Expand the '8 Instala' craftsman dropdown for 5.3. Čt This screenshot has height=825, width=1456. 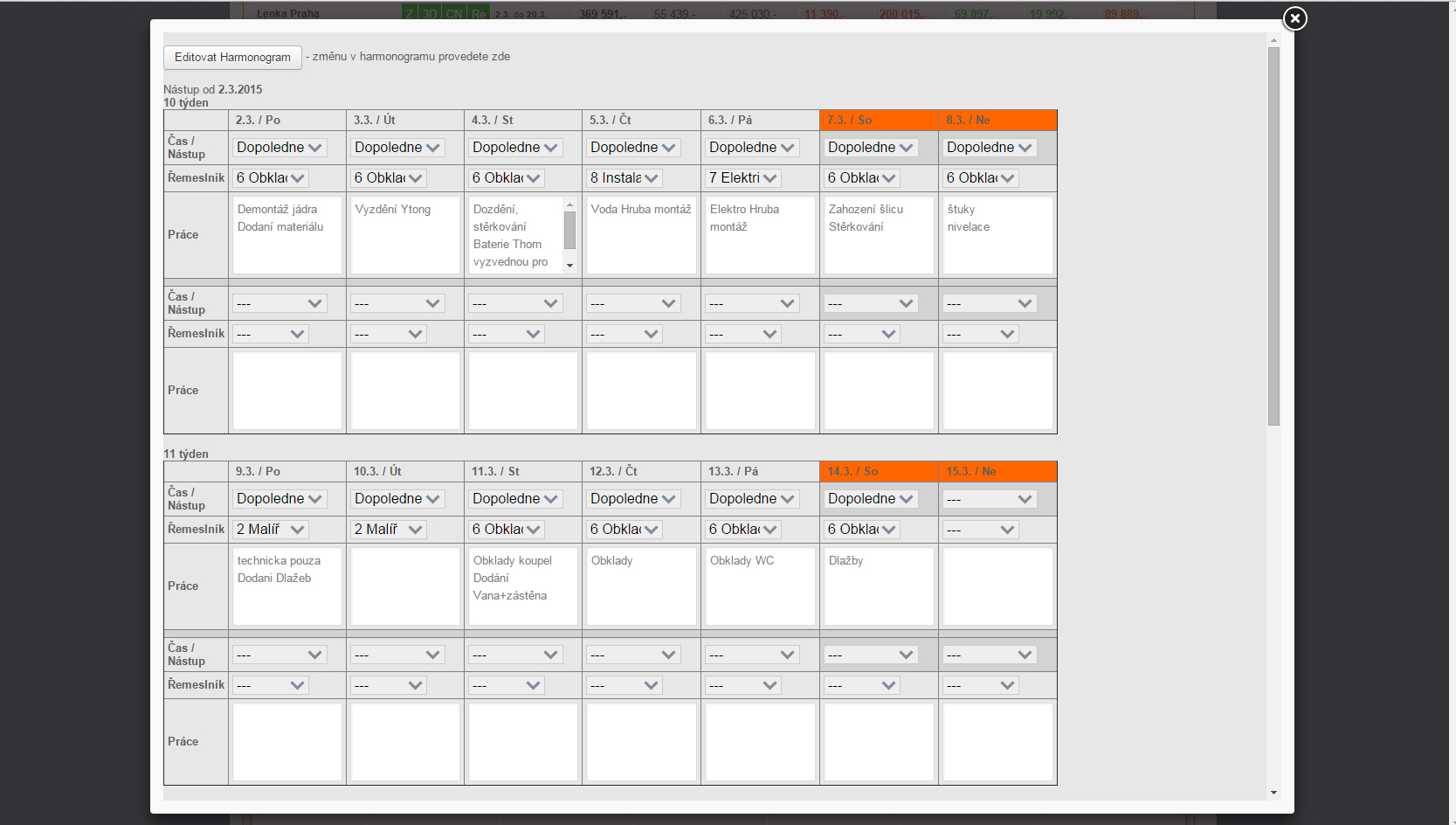(624, 178)
